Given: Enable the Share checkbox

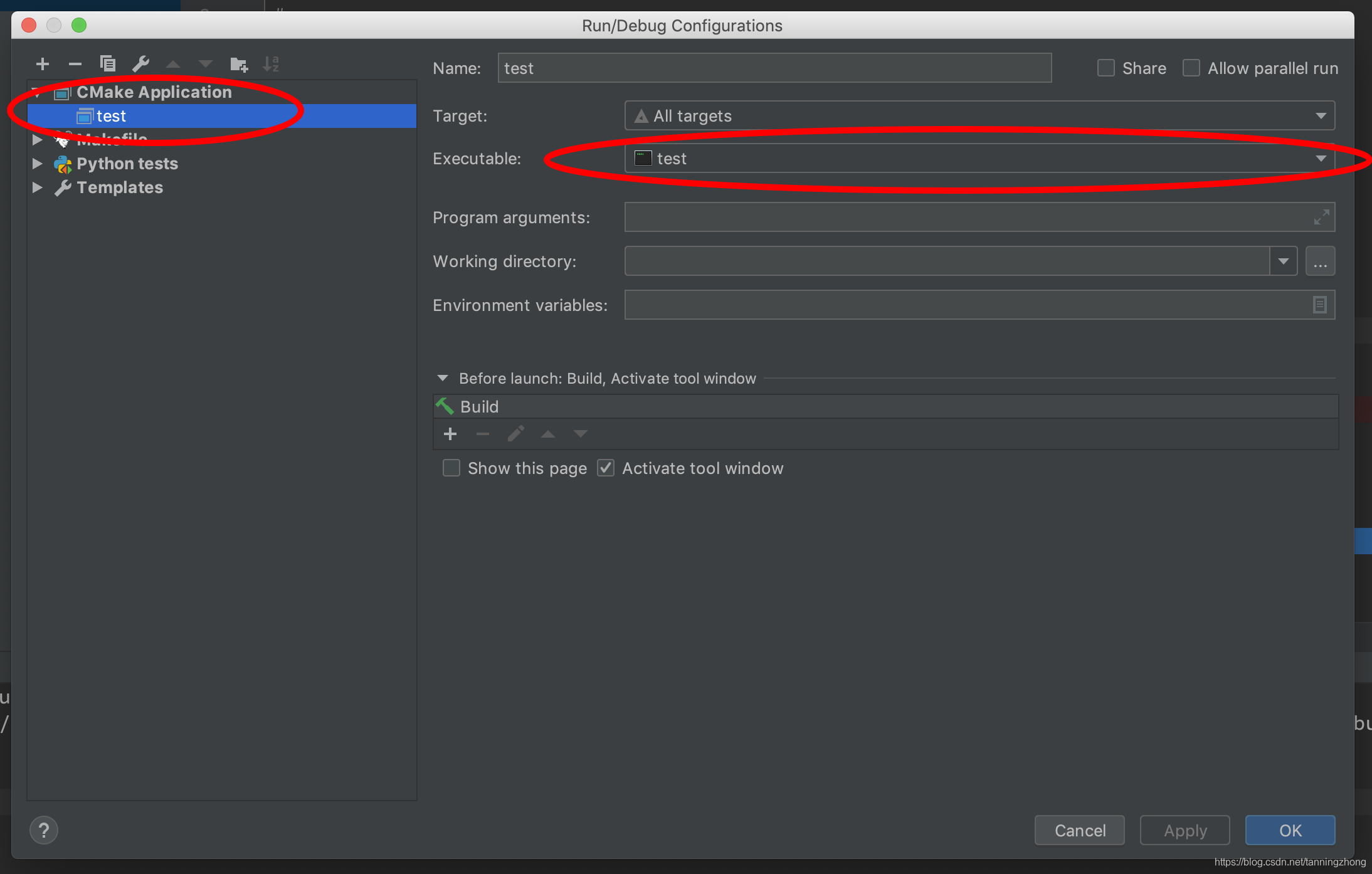Looking at the screenshot, I should 1106,68.
